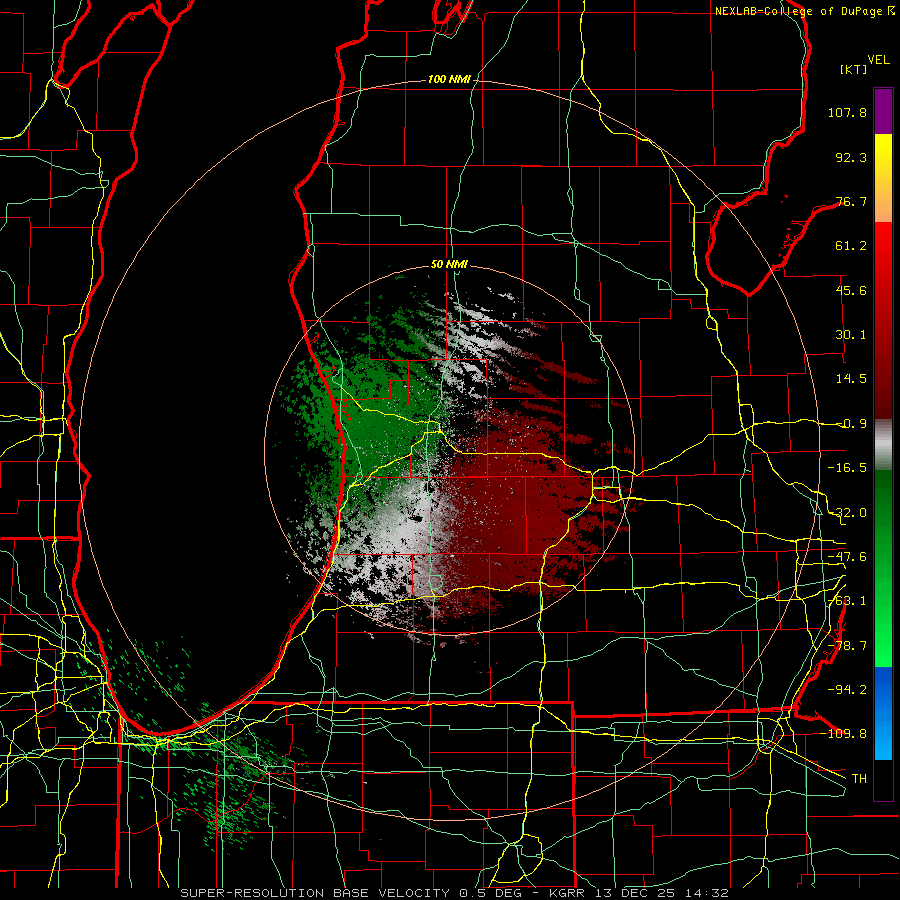Click the purple segment of the color bar
Screen dimensions: 900x900
[x=883, y=111]
